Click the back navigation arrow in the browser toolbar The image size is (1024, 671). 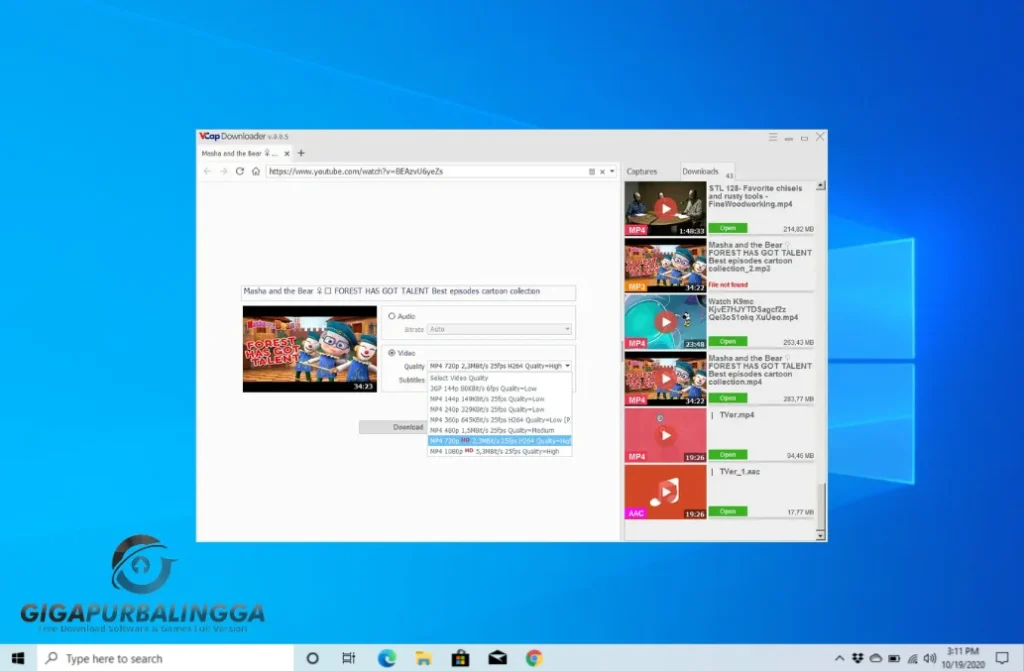[x=207, y=171]
